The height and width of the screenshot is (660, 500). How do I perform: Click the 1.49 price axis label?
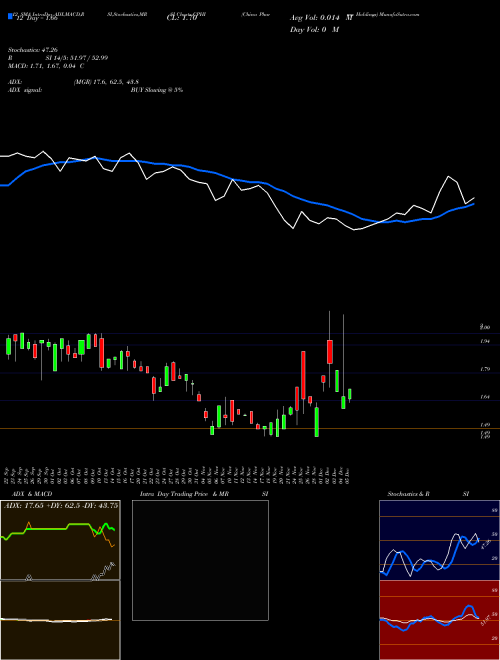pos(485,425)
